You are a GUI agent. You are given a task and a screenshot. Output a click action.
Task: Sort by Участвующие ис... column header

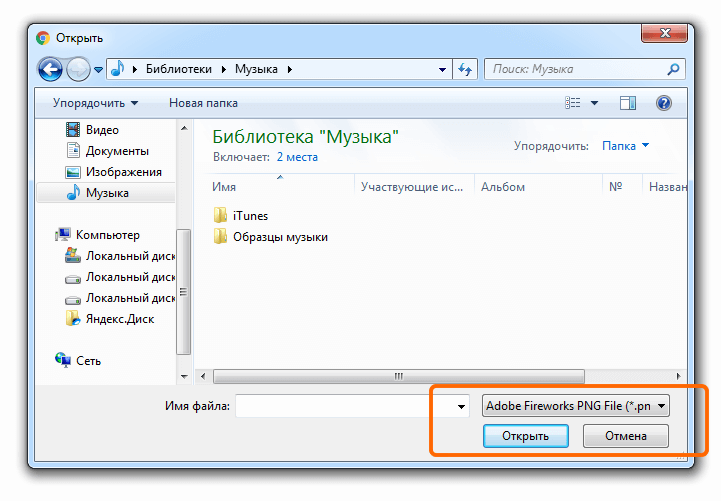click(x=412, y=187)
